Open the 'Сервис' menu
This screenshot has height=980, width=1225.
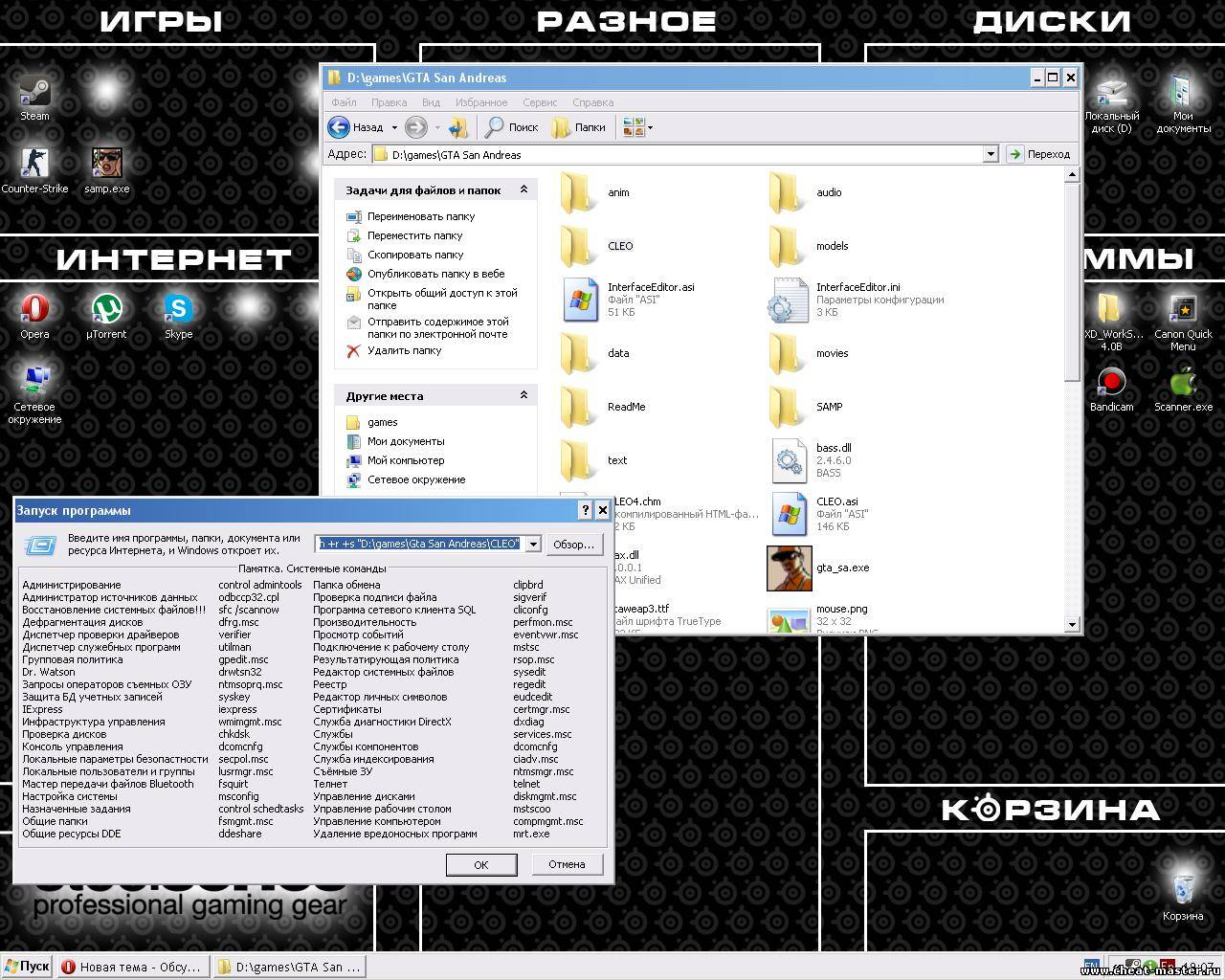tap(540, 102)
